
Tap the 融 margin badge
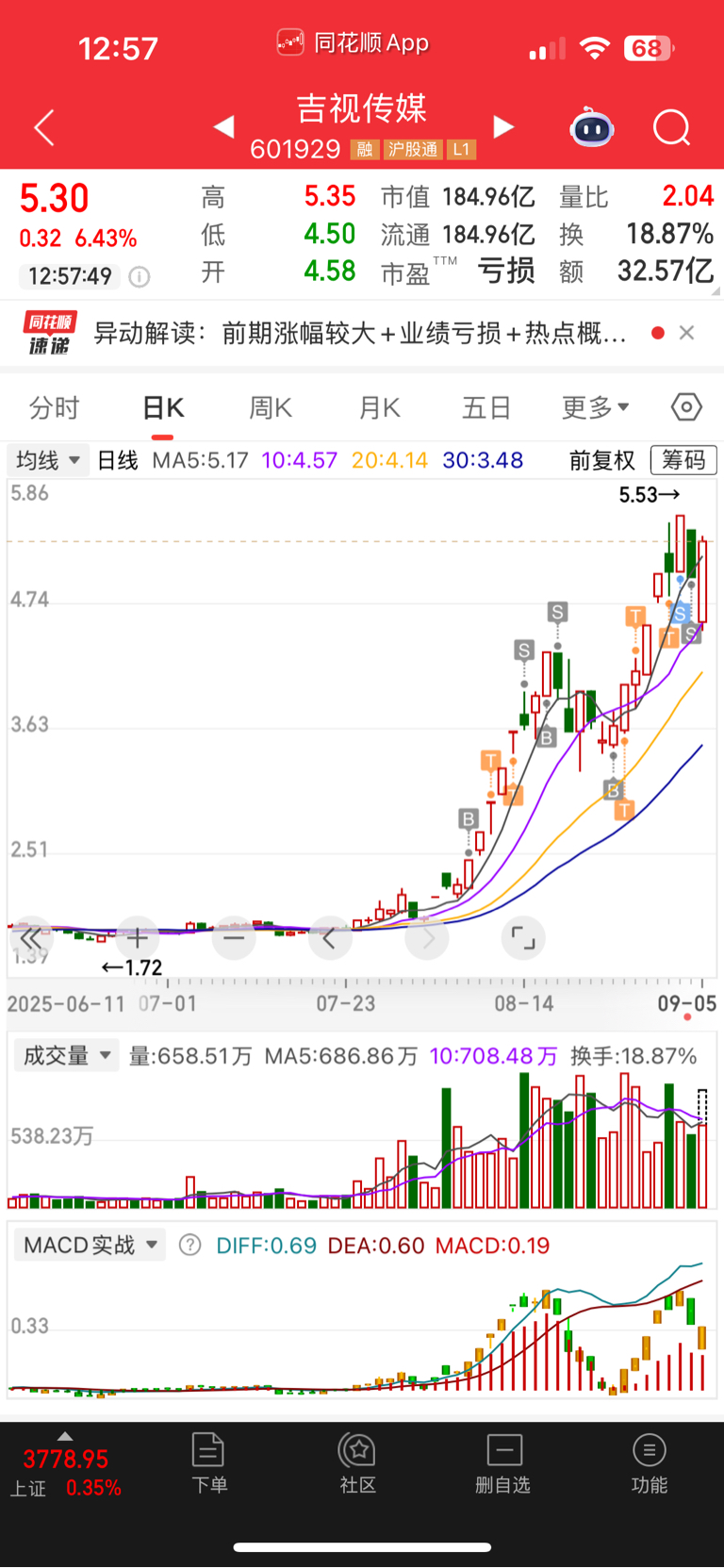[x=365, y=150]
